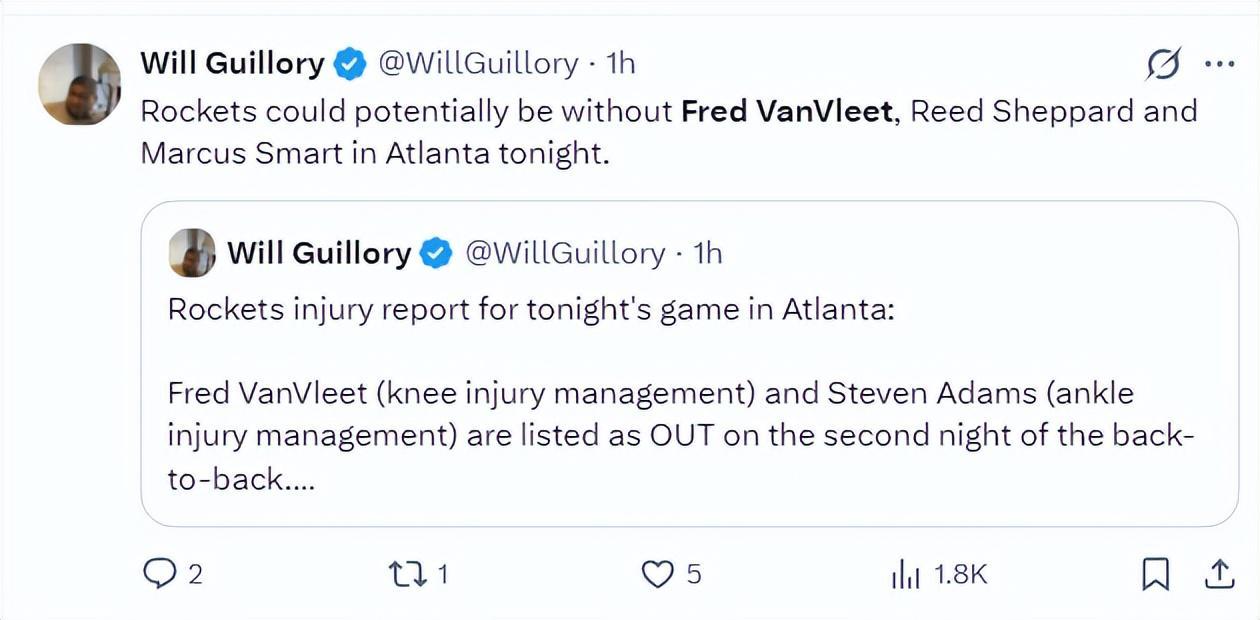
Task: Open @WillGuillory handle in quoted tweet
Action: [565, 253]
